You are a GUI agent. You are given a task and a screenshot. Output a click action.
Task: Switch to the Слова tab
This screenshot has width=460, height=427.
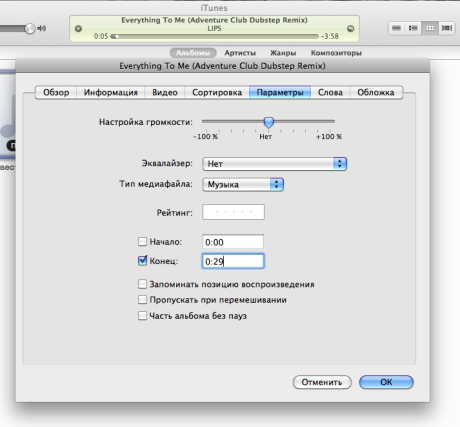click(x=330, y=92)
